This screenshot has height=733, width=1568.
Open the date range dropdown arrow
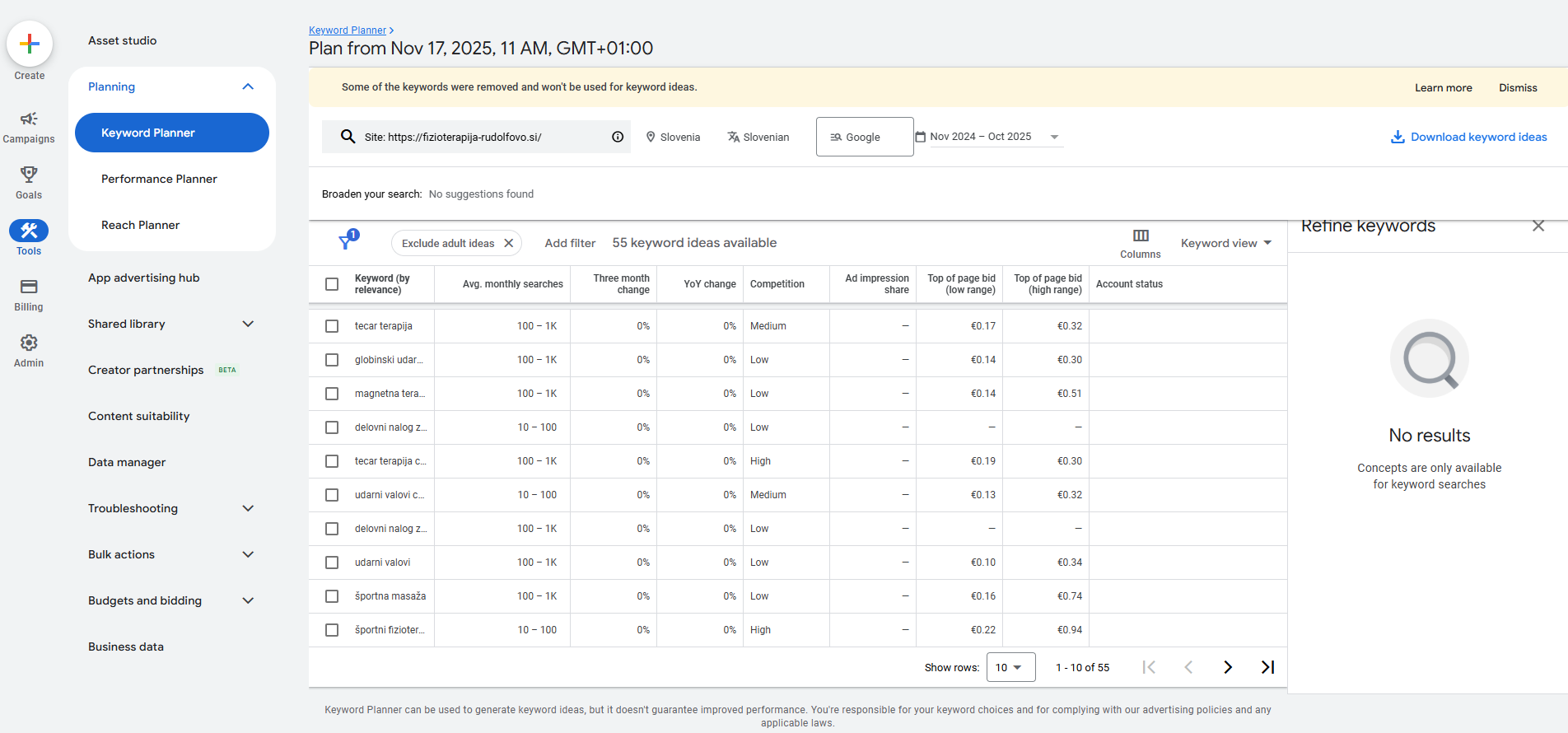pos(1054,137)
